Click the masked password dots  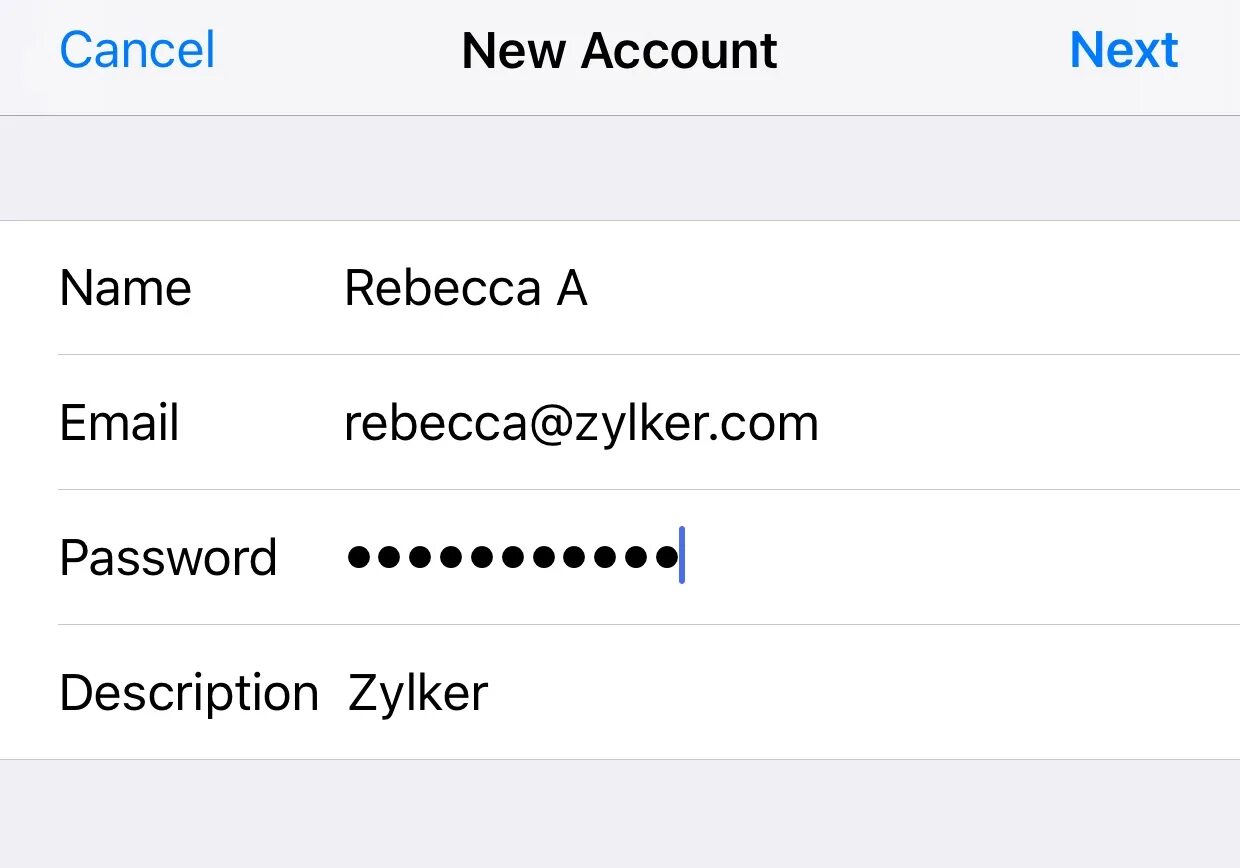512,557
